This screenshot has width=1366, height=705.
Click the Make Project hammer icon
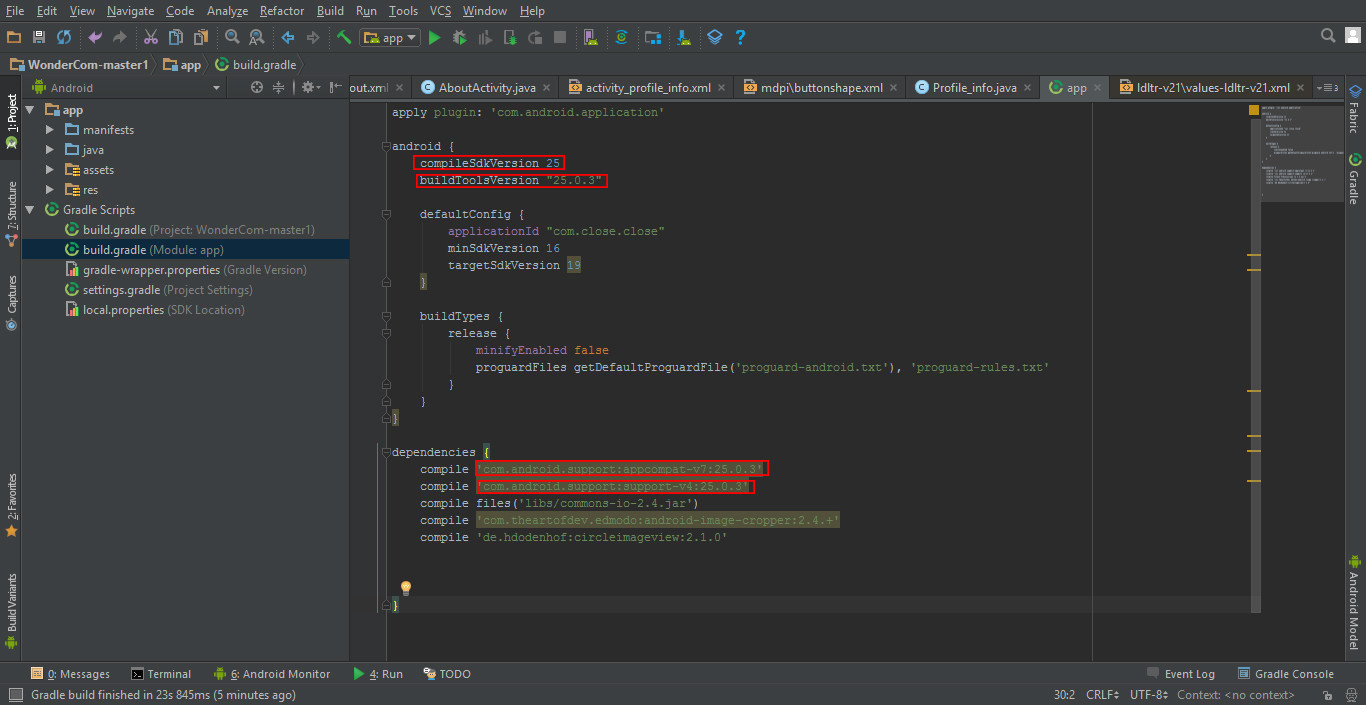(x=344, y=37)
